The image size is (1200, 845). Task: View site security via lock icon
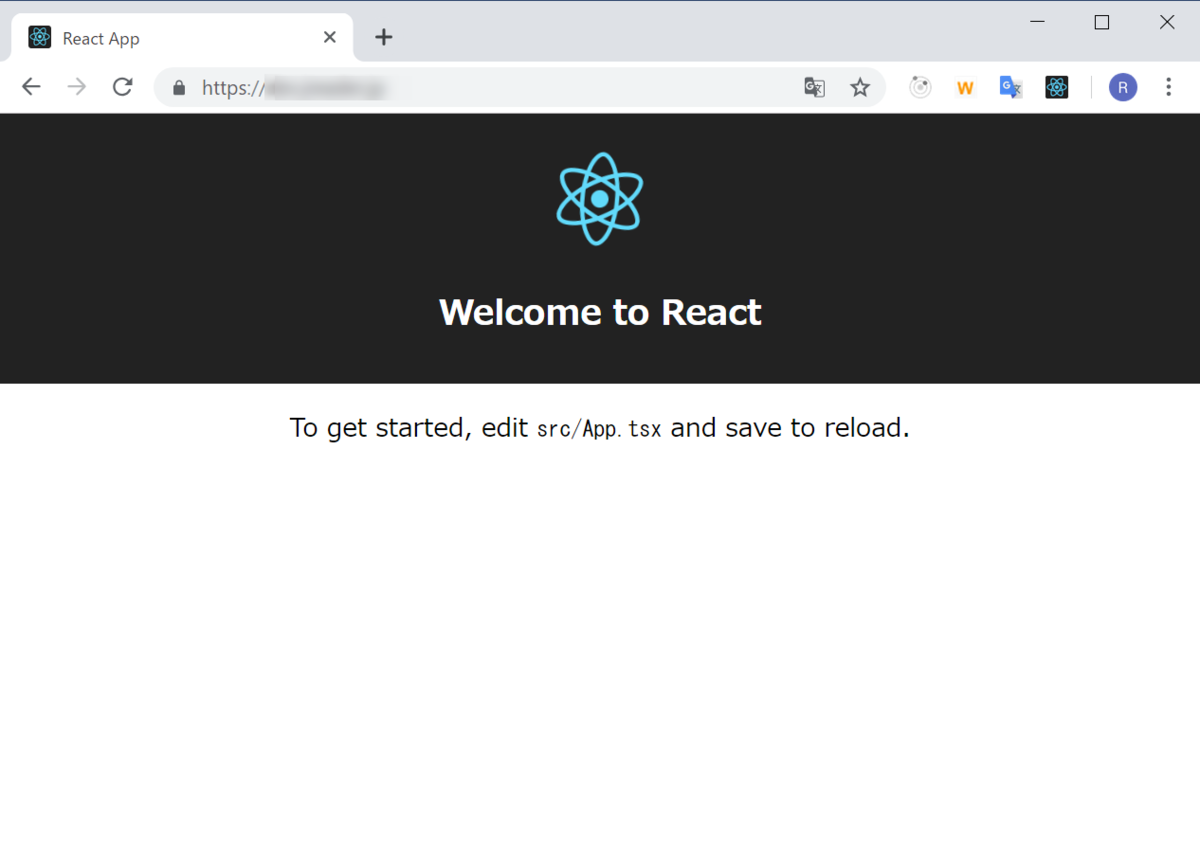coord(179,88)
